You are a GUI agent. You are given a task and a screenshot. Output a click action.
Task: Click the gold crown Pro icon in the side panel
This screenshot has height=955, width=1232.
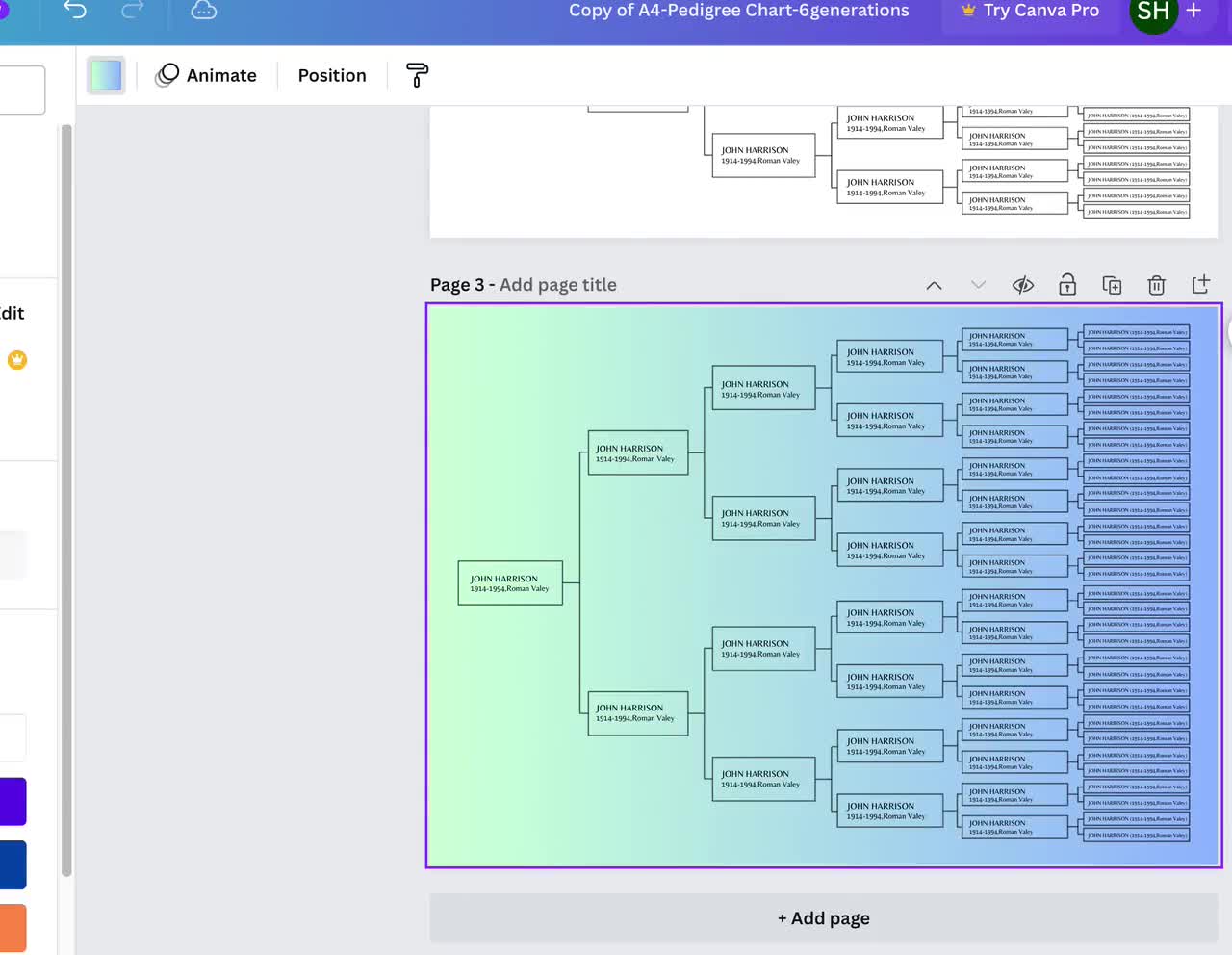pyautogui.click(x=17, y=360)
